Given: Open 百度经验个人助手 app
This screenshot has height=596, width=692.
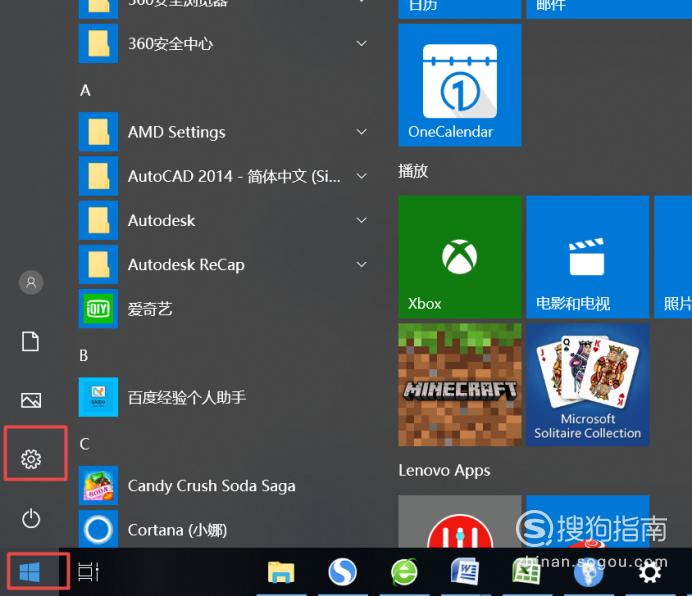Looking at the screenshot, I should click(225, 397).
